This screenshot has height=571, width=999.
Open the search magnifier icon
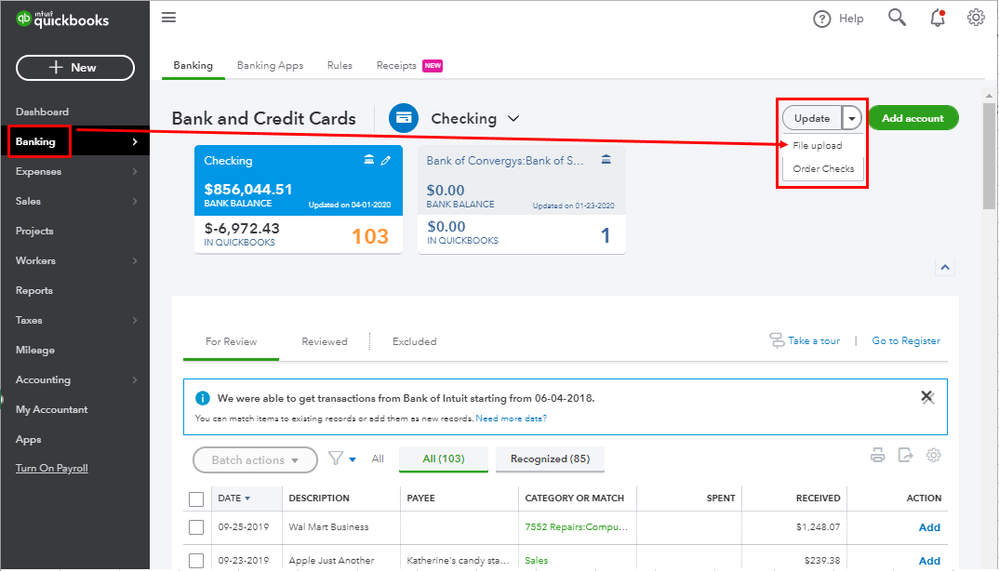[897, 18]
